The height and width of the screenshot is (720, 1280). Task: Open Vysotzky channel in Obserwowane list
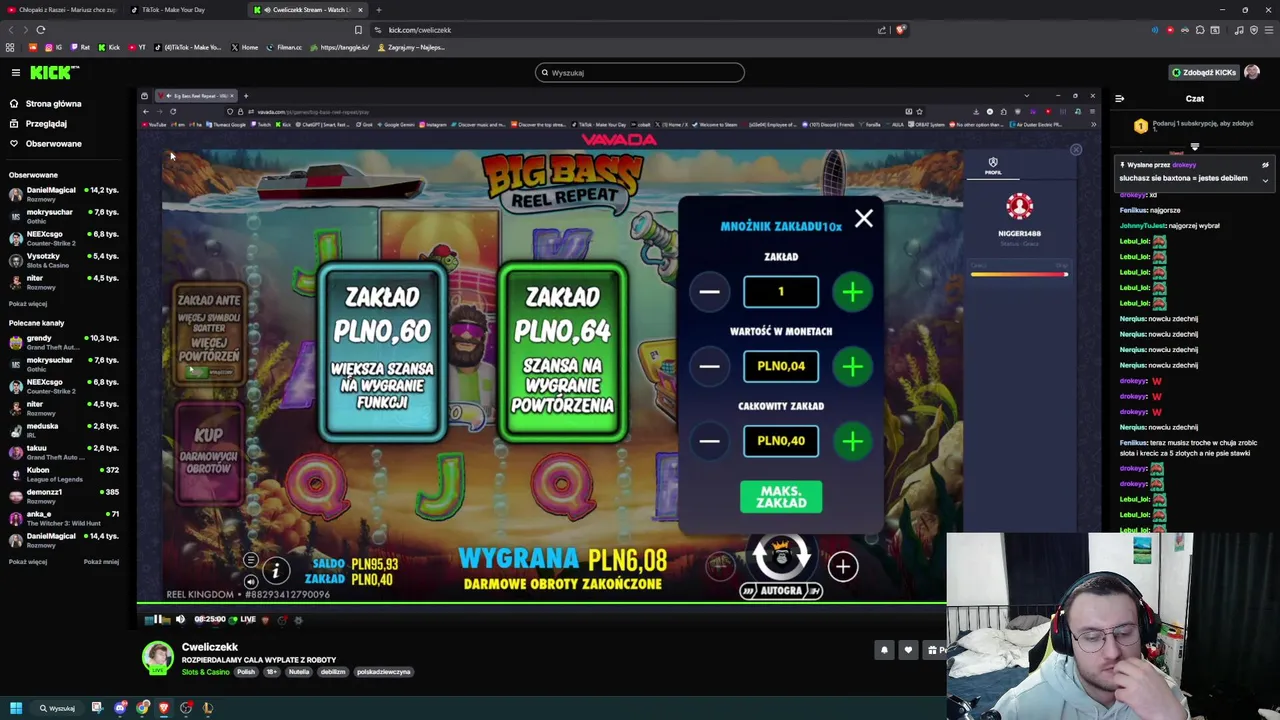pyautogui.click(x=64, y=260)
